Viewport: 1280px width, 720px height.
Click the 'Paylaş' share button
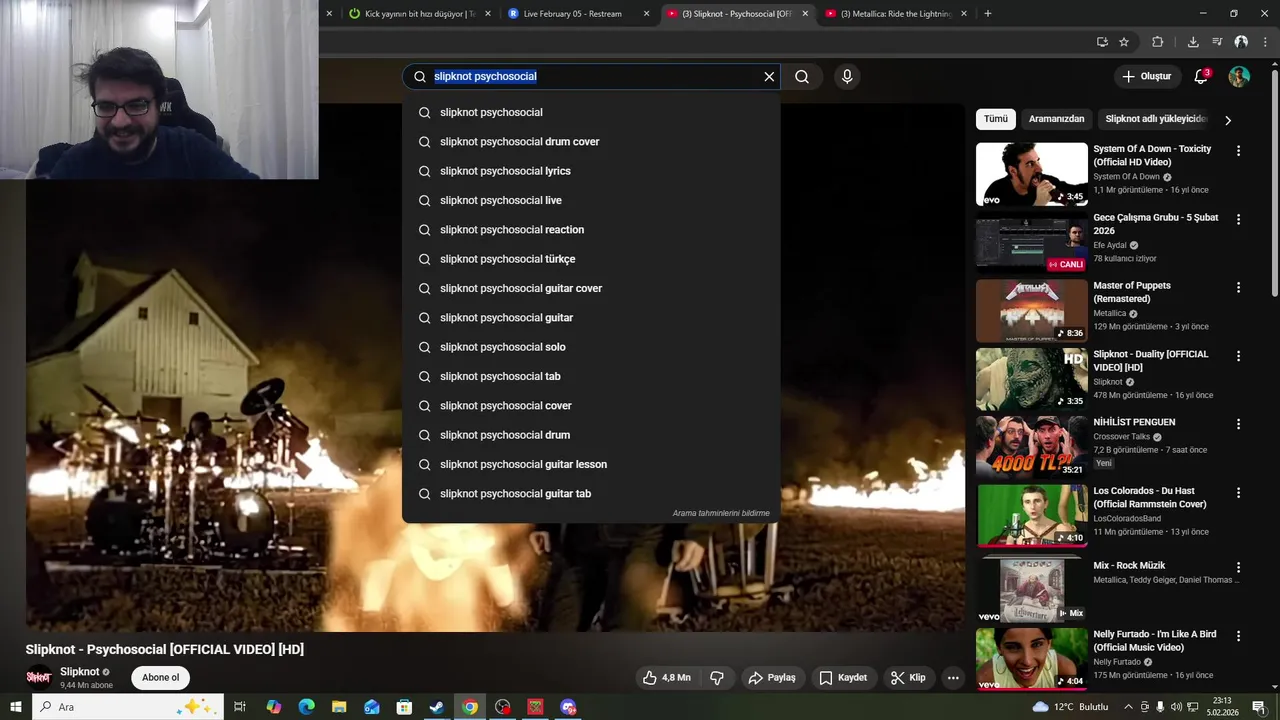(771, 678)
